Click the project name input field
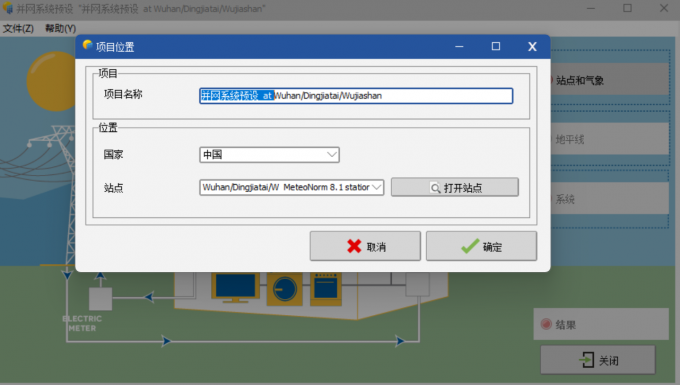Image resolution: width=680 pixels, height=385 pixels. coord(356,96)
